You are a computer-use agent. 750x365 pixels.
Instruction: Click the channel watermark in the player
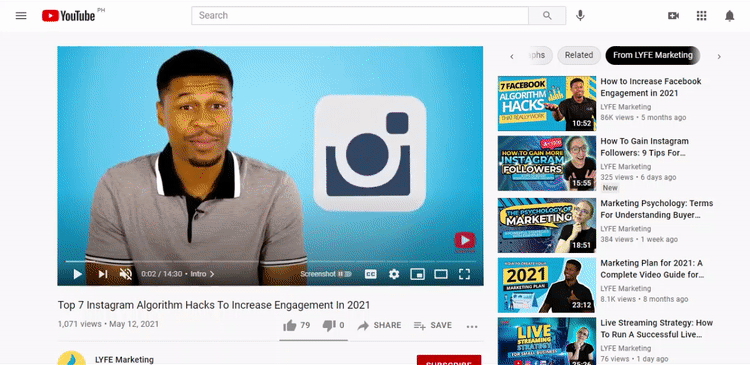point(464,242)
